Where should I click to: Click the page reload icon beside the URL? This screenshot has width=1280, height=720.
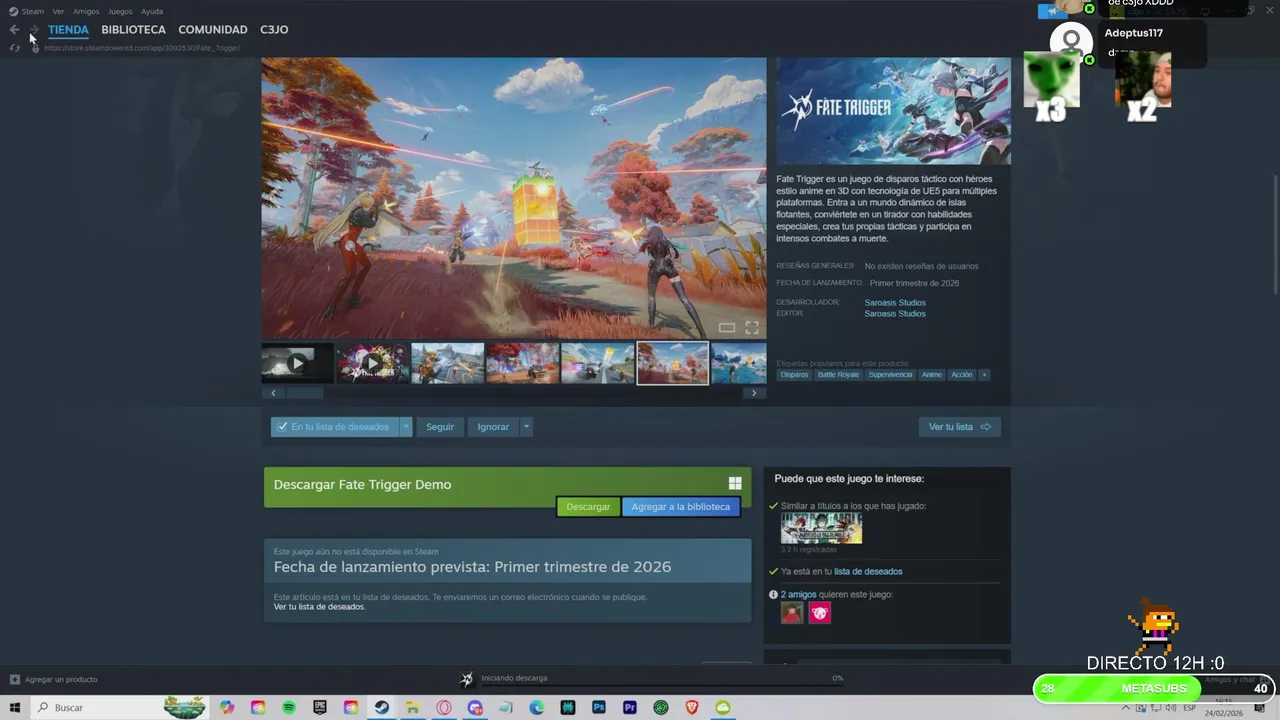pyautogui.click(x=15, y=48)
